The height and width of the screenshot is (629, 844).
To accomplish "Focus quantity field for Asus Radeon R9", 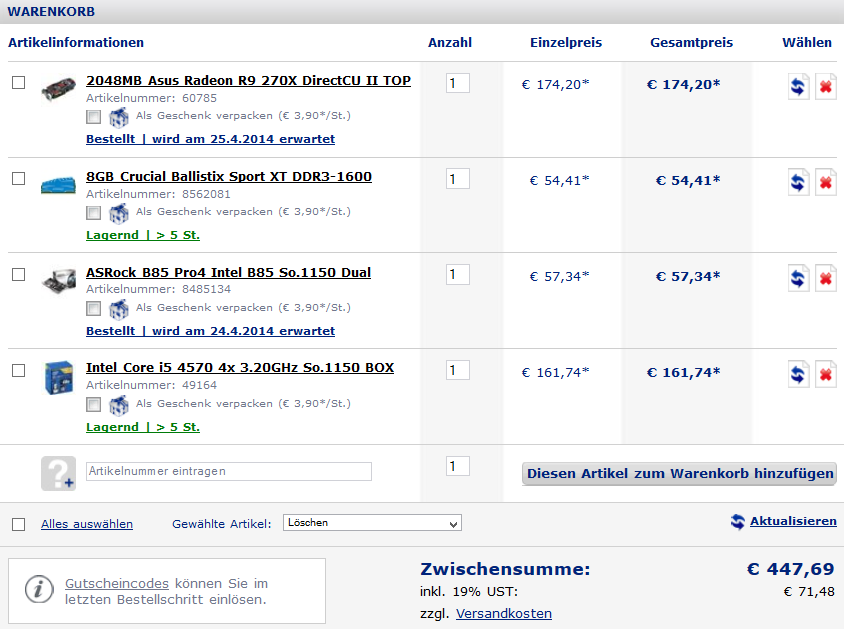I will 458,83.
